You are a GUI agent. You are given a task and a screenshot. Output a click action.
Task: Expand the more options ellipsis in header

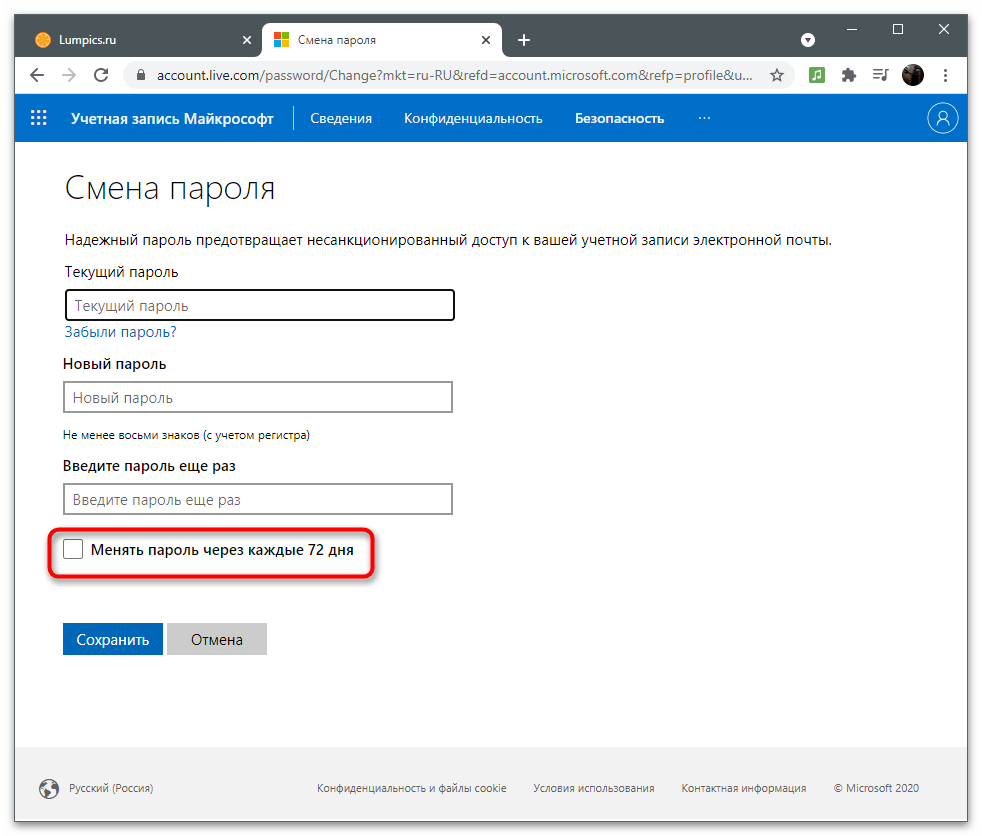tap(704, 118)
